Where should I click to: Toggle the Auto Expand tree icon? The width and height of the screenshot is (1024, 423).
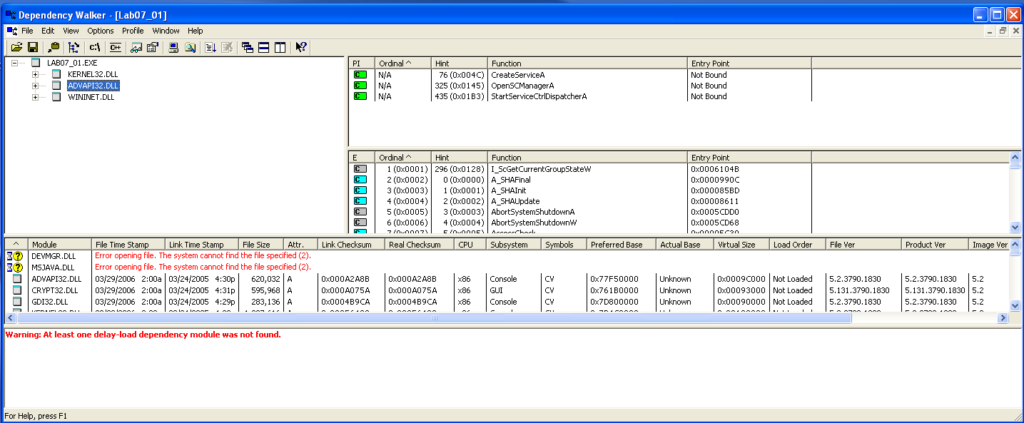(x=74, y=47)
